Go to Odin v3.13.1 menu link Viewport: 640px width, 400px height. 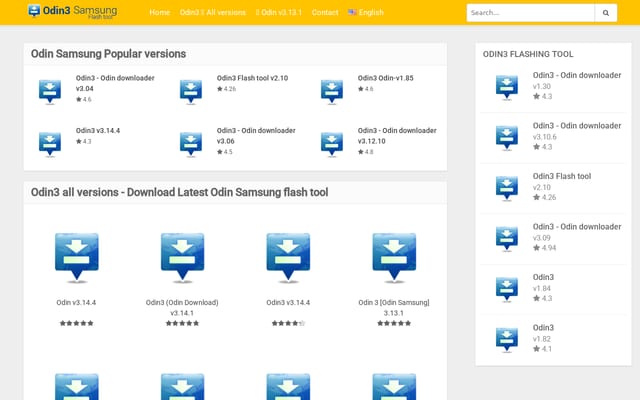[x=279, y=12]
